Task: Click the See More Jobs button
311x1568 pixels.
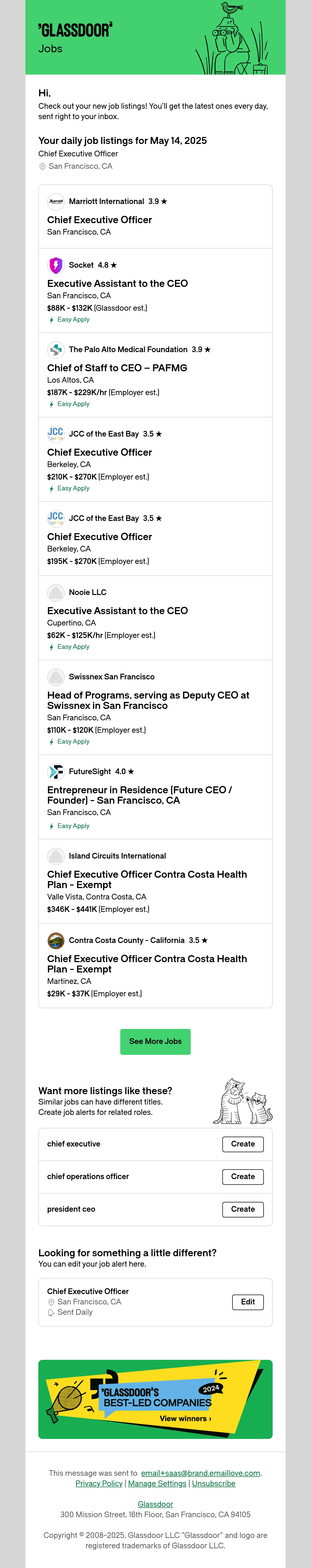Action: [155, 1041]
